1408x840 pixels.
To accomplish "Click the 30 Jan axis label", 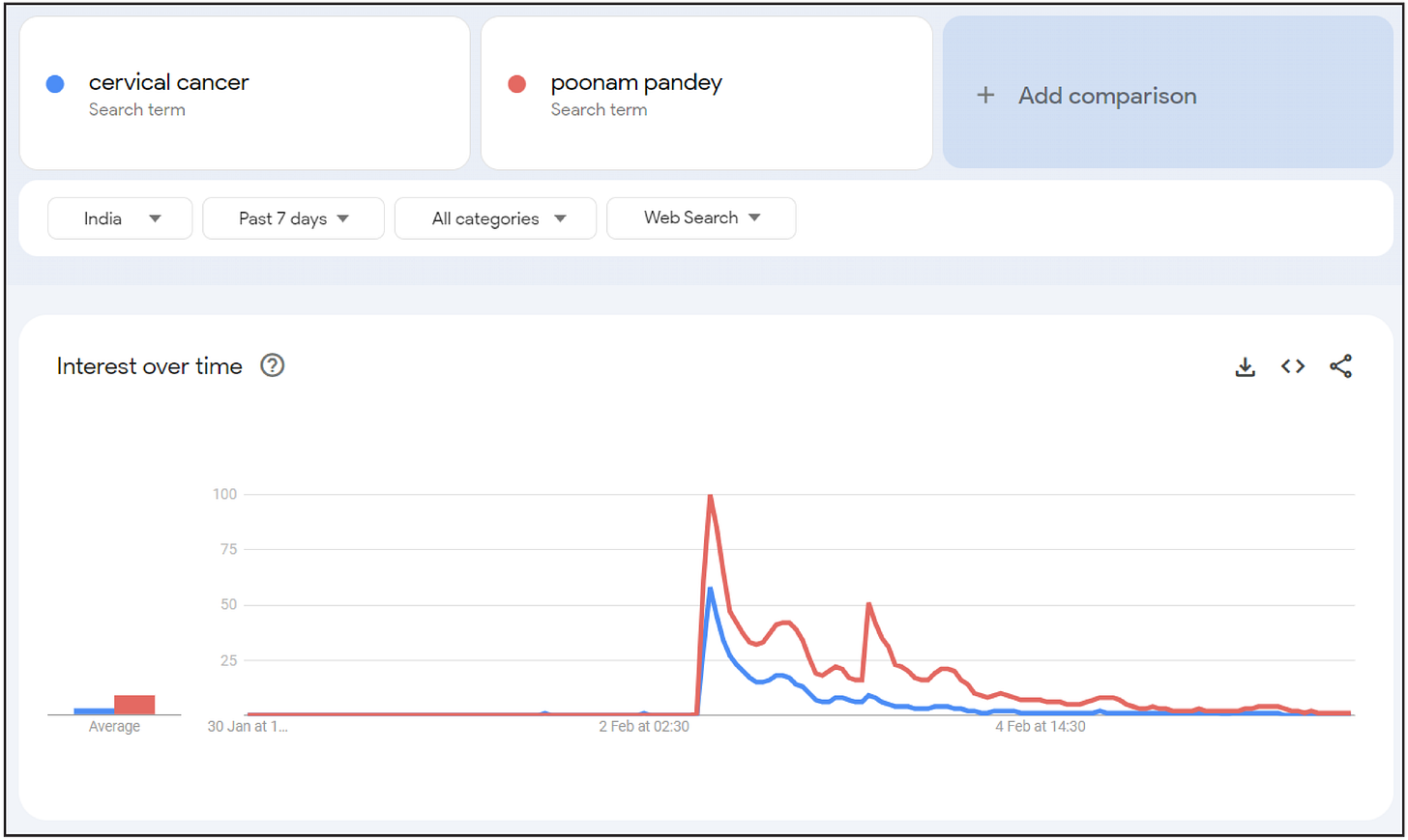I will pyautogui.click(x=248, y=727).
